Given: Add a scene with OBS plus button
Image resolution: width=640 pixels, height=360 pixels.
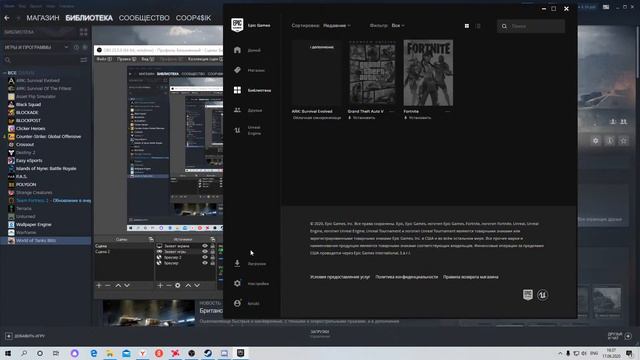Looking at the screenshot, I should (99, 285).
